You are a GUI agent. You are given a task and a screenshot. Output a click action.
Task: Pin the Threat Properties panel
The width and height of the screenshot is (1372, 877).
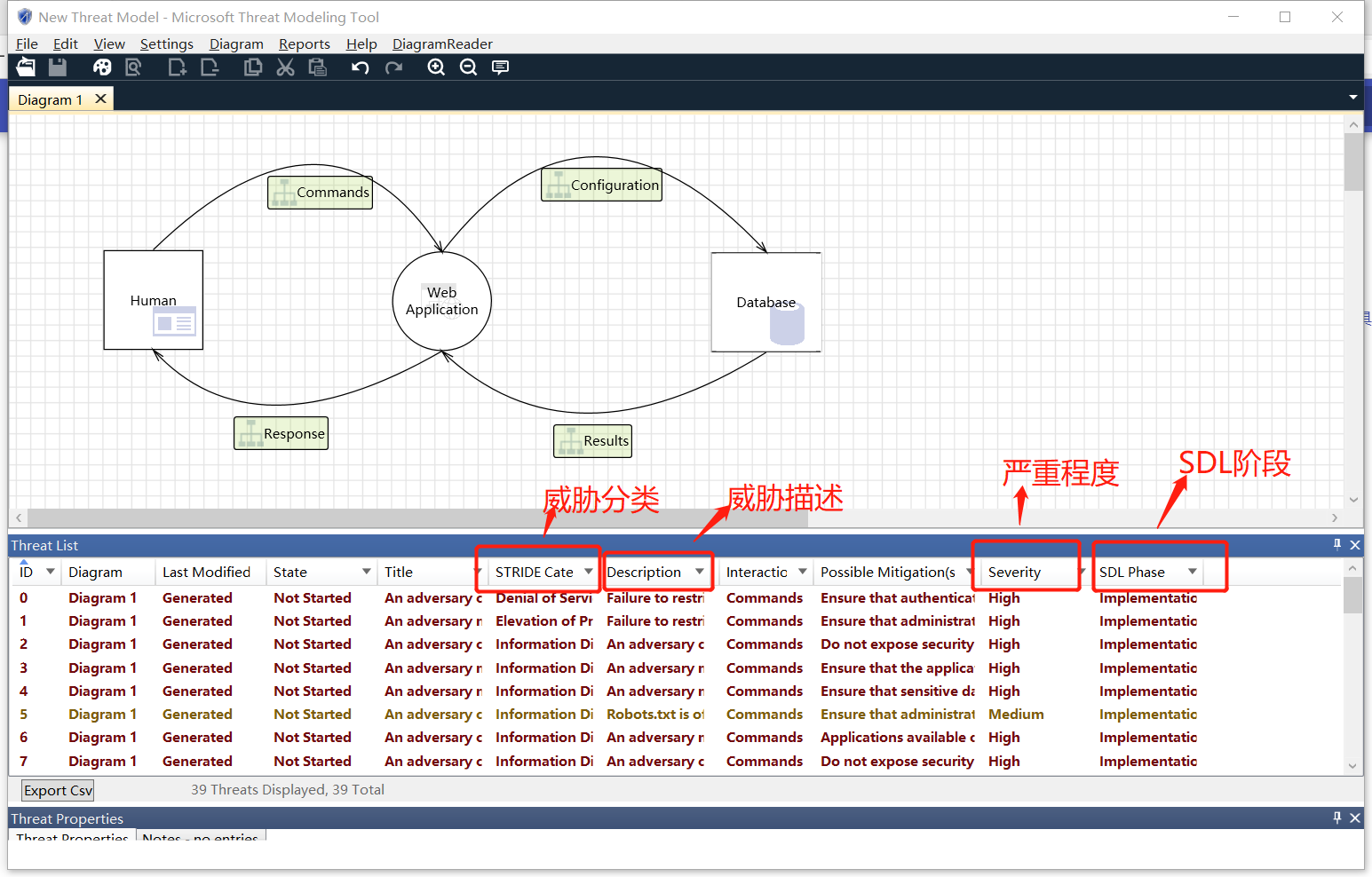(1337, 818)
